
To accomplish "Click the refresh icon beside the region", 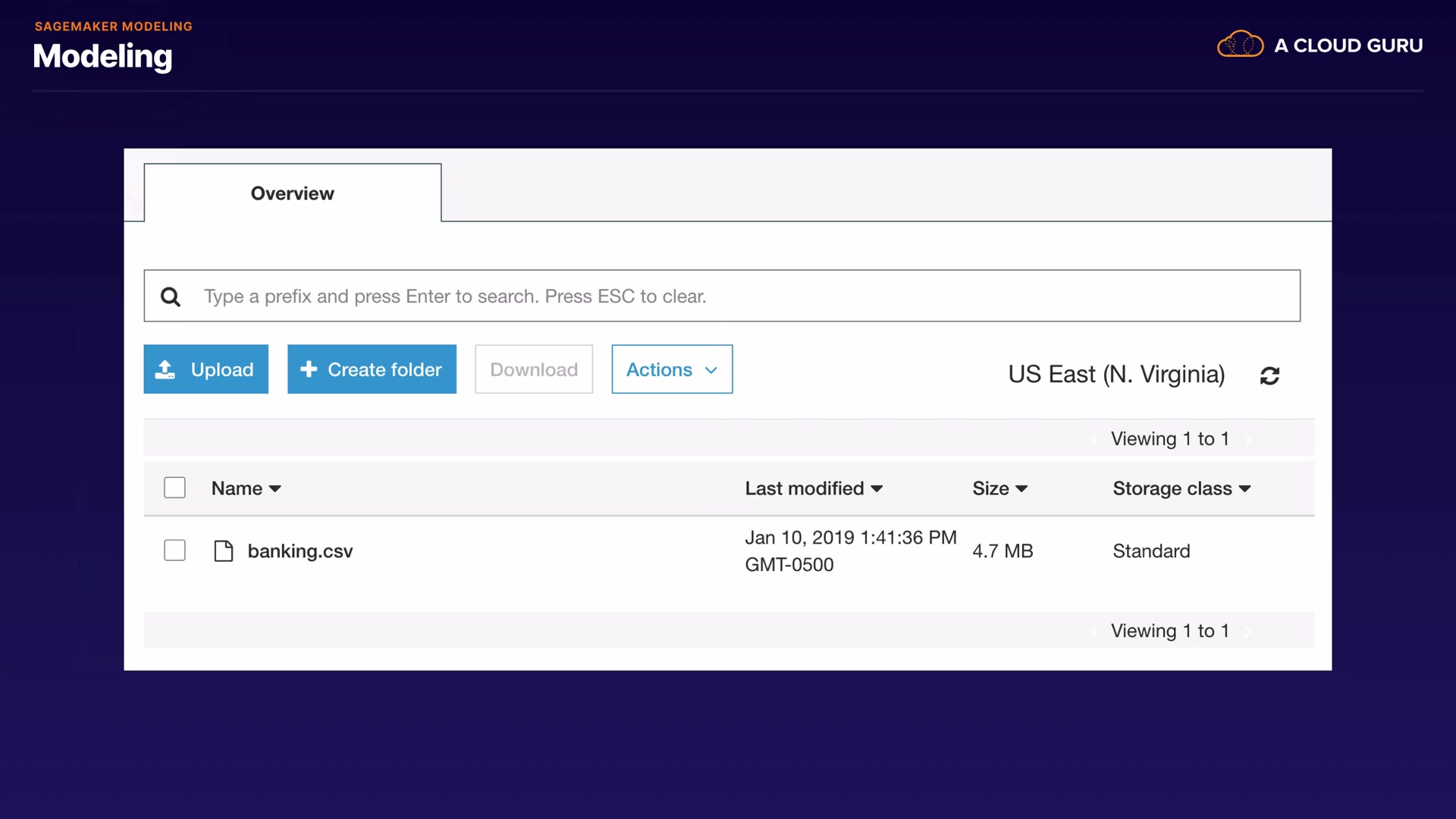I will pos(1269,375).
